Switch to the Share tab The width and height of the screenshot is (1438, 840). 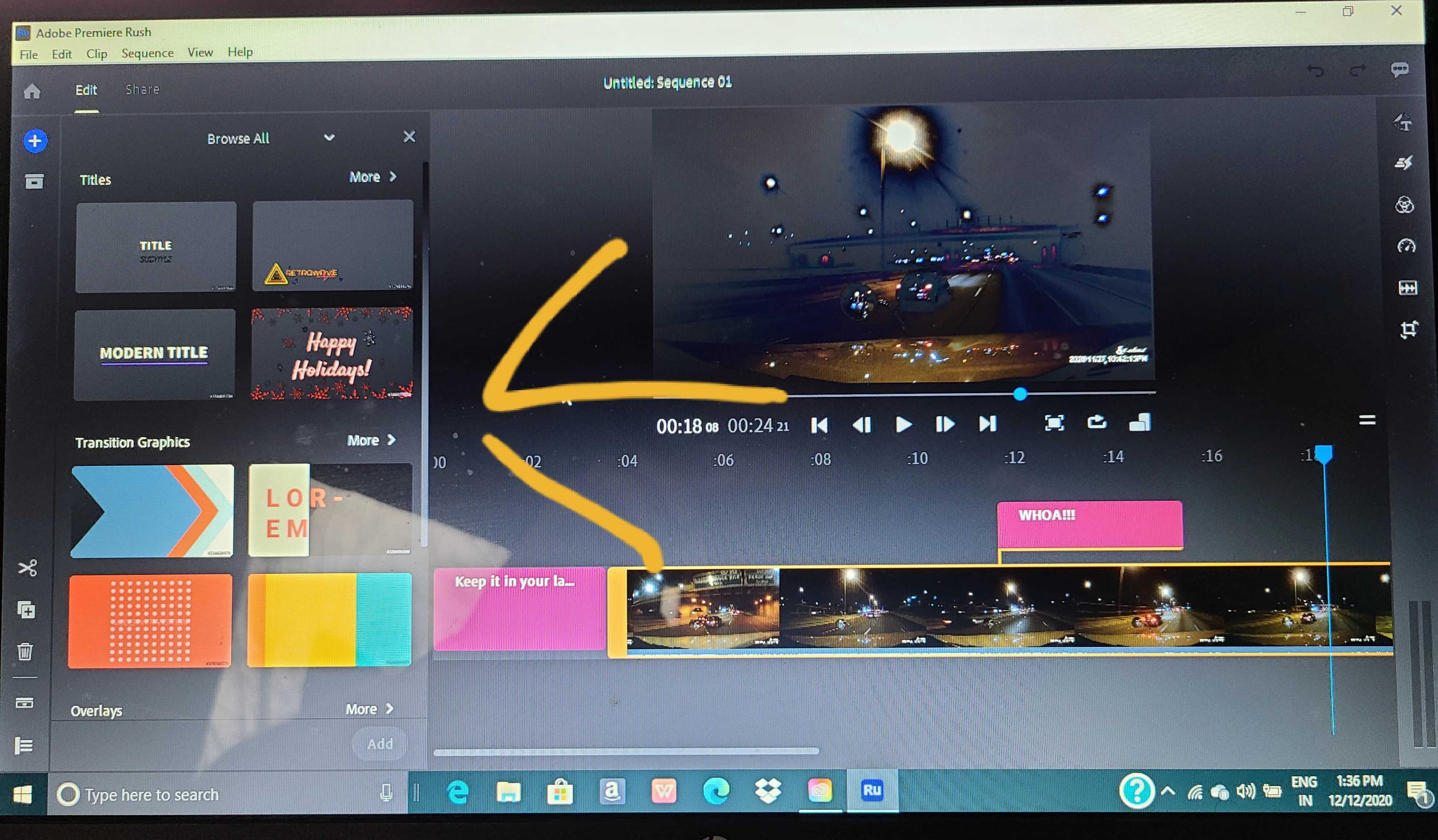click(142, 89)
